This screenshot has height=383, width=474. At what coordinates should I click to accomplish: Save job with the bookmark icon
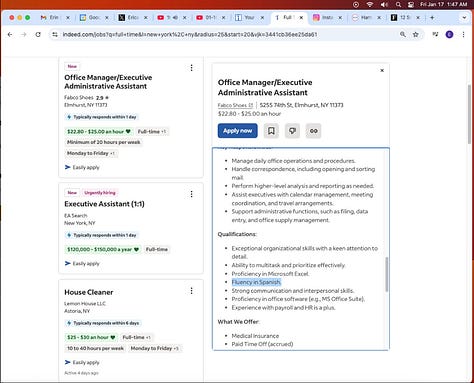271,131
